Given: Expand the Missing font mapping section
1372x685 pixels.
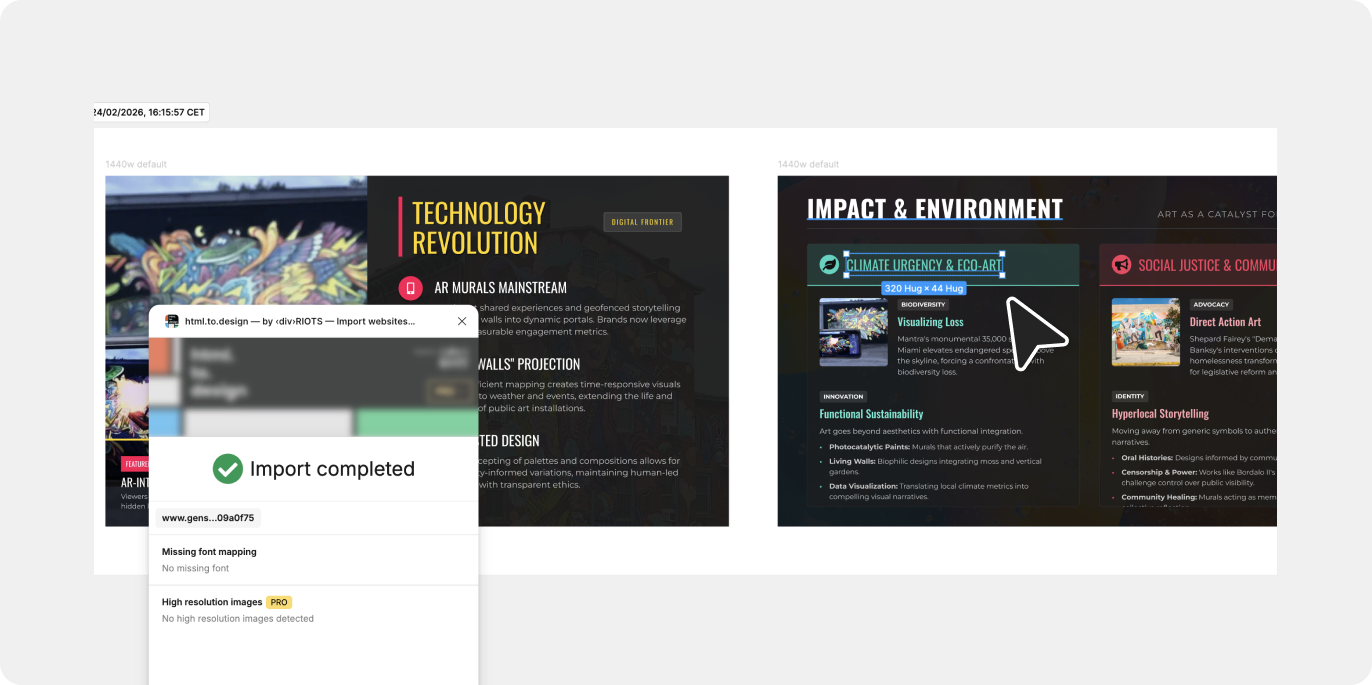Looking at the screenshot, I should click(209, 551).
